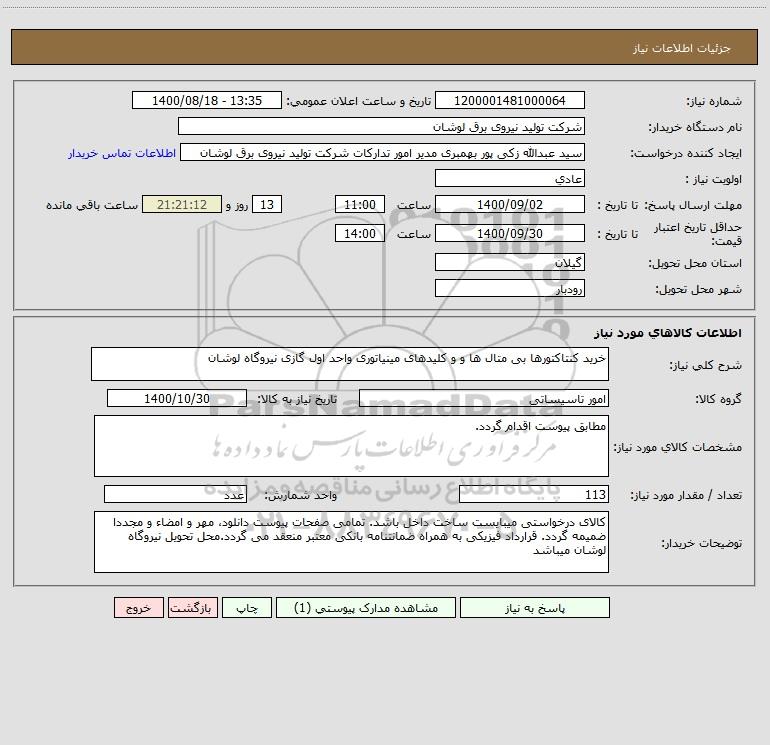Click the priority field عادی
This screenshot has width=770, height=745.
point(510,178)
